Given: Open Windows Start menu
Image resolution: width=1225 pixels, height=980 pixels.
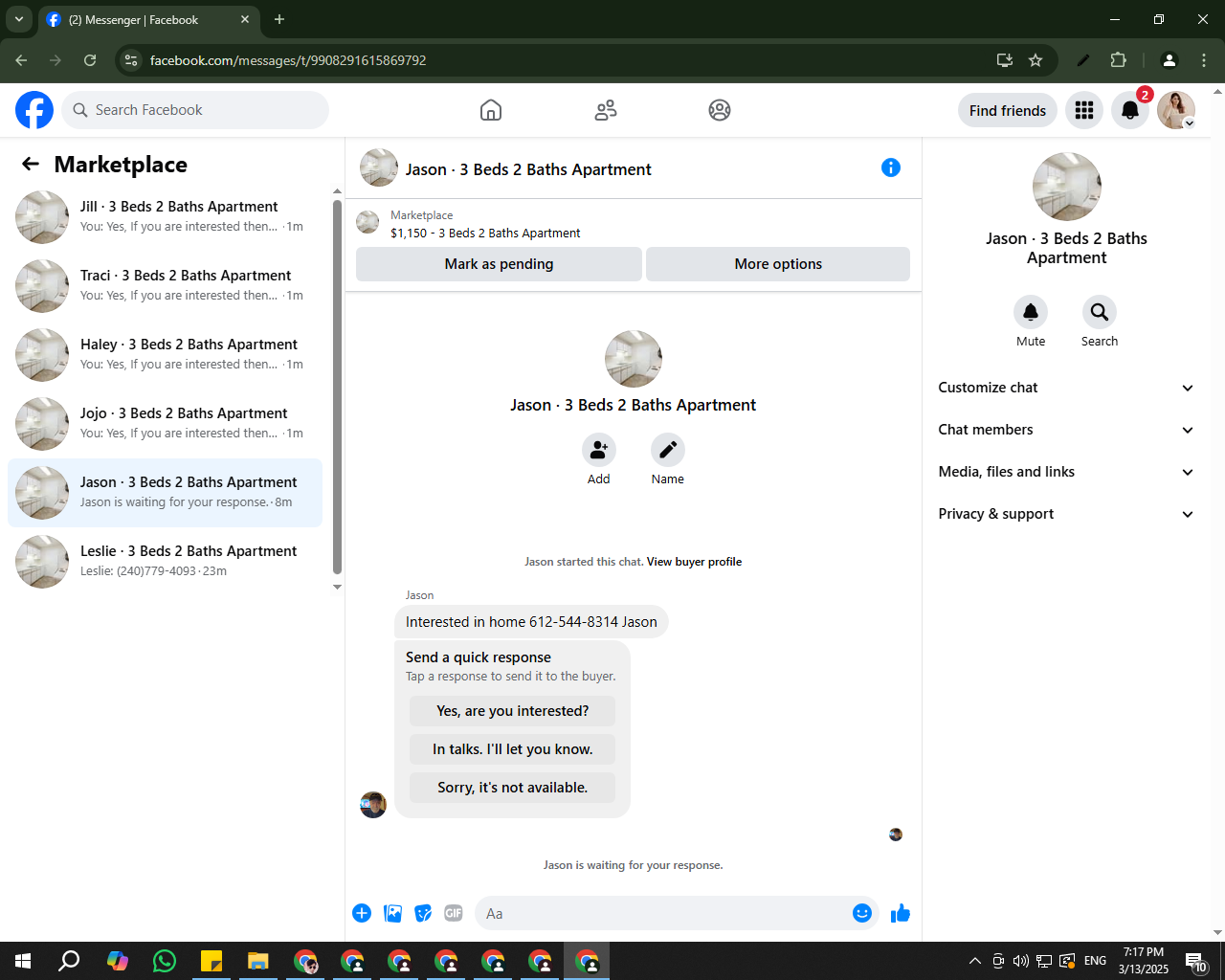Looking at the screenshot, I should (23, 961).
